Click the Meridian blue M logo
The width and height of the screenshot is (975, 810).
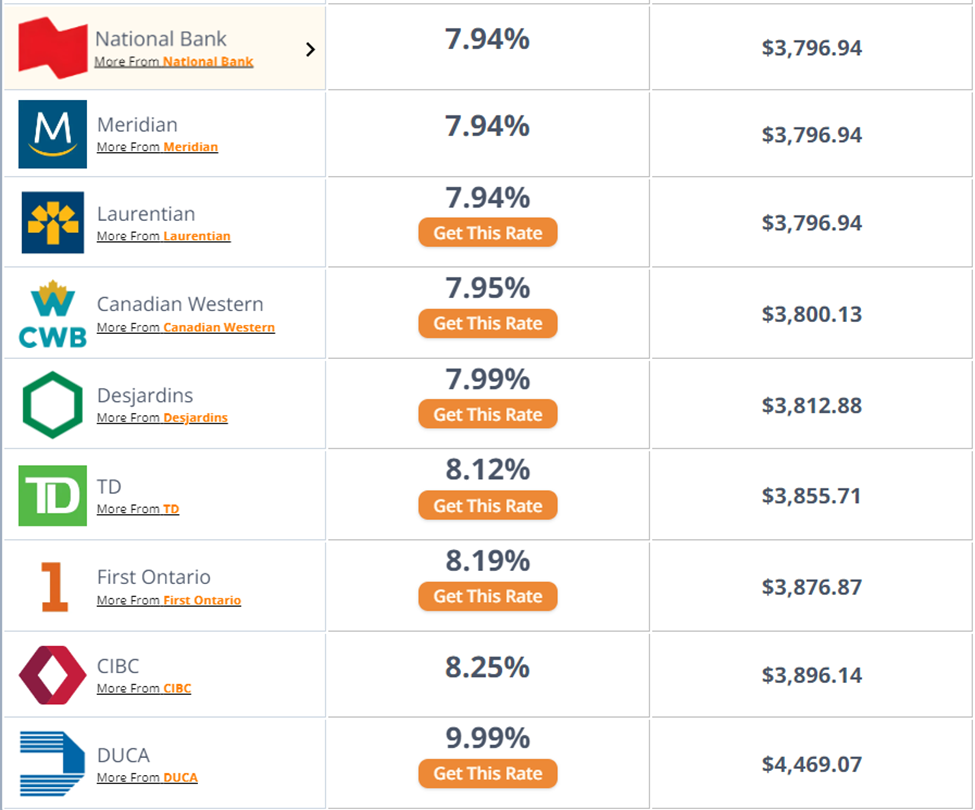click(x=52, y=134)
